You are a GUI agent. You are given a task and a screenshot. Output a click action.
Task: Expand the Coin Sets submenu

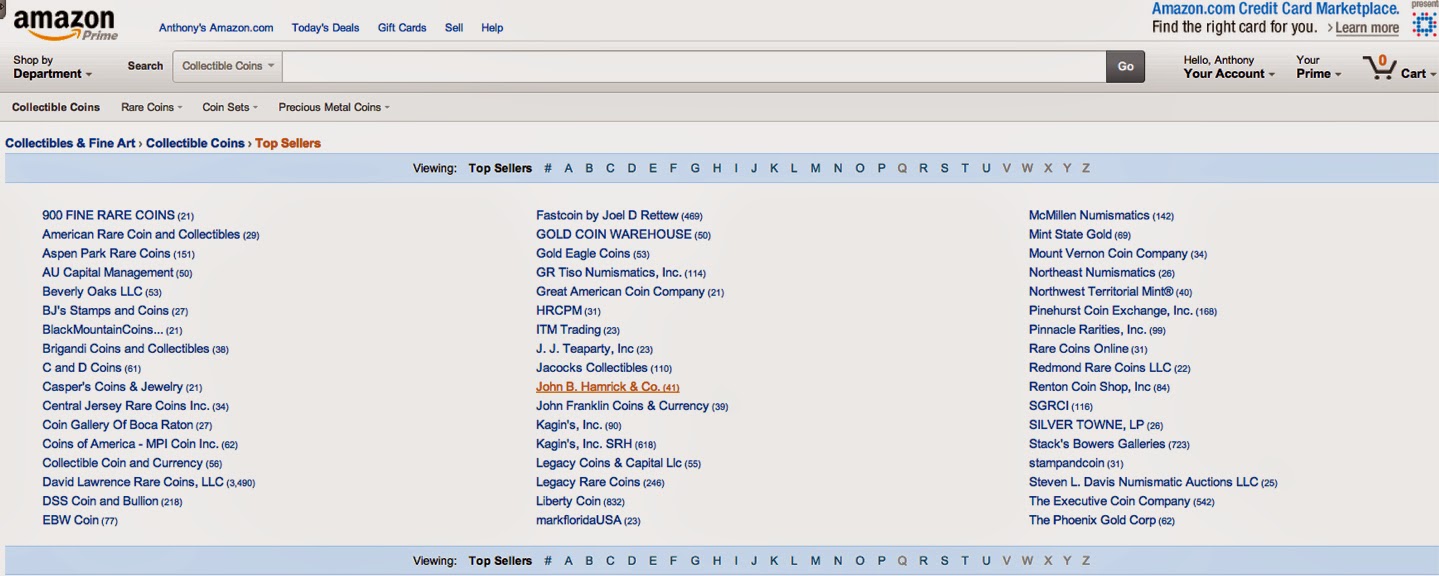230,107
